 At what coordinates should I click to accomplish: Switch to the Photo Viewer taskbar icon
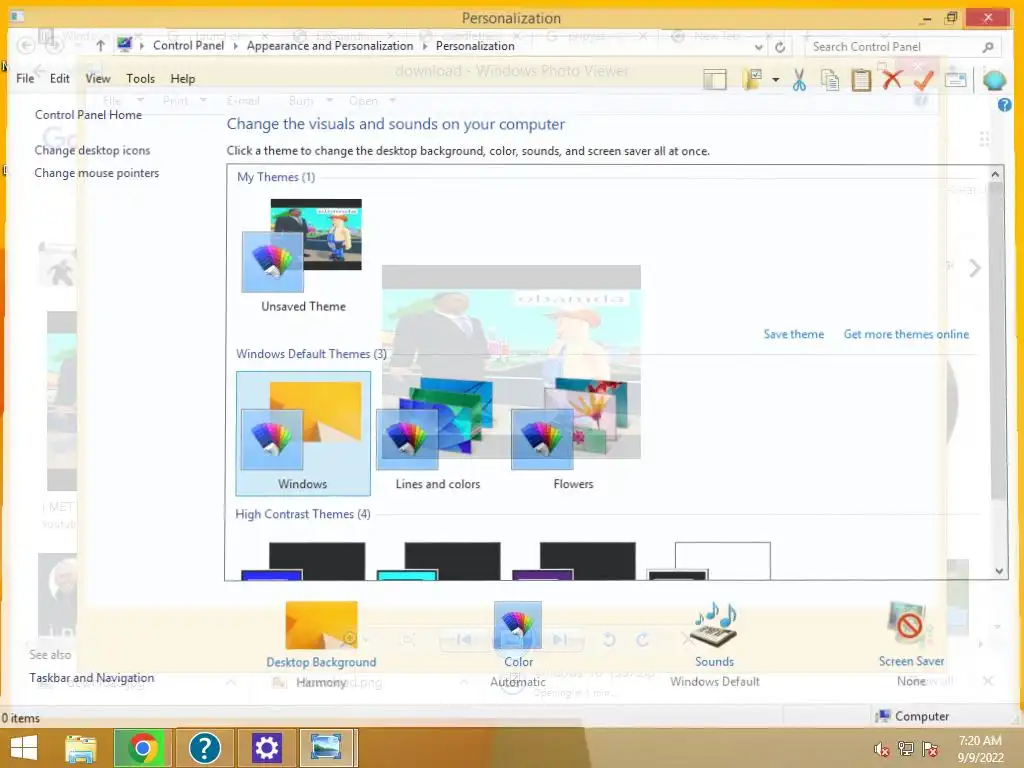(327, 748)
